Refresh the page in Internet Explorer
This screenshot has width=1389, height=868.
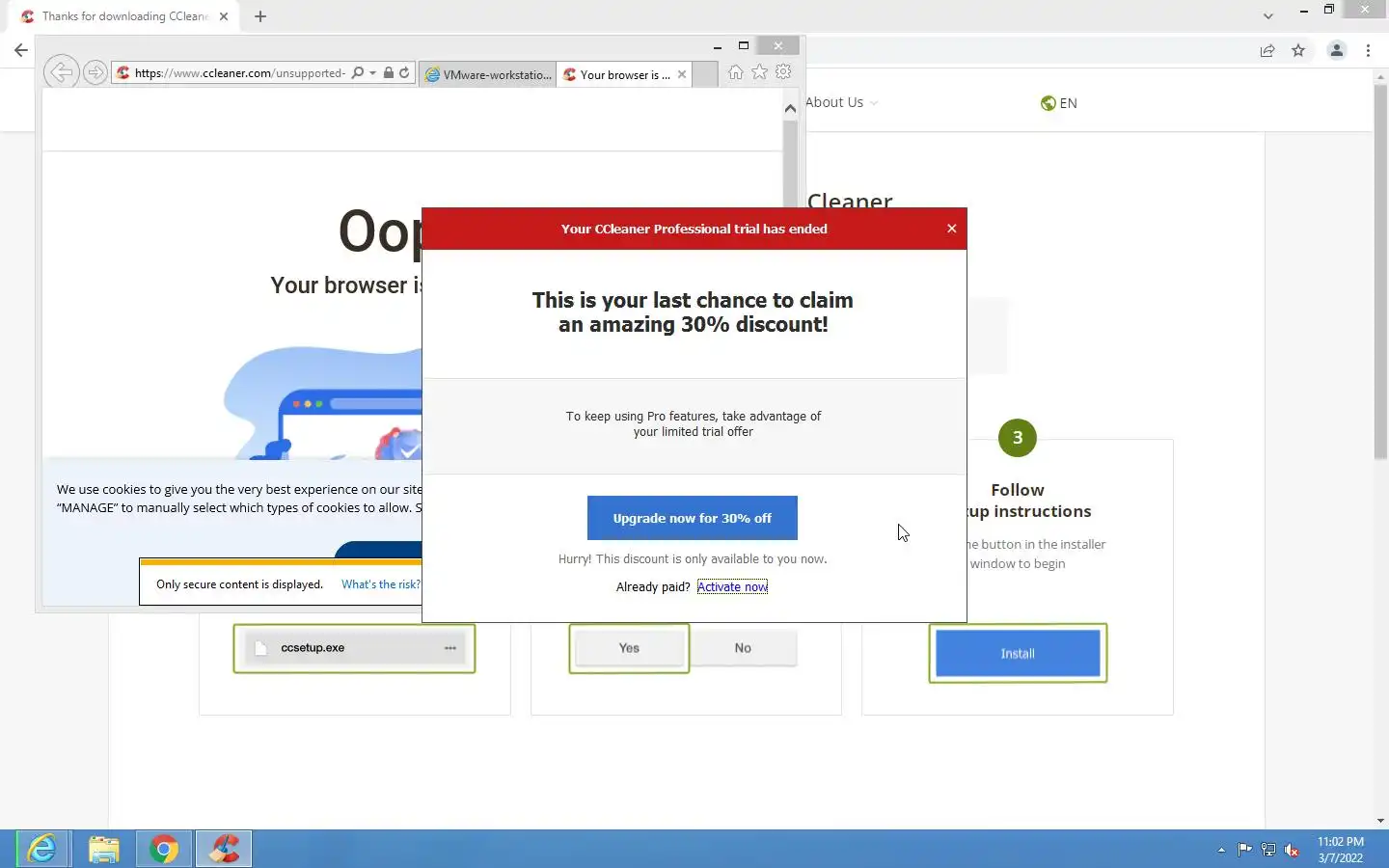coord(404,73)
